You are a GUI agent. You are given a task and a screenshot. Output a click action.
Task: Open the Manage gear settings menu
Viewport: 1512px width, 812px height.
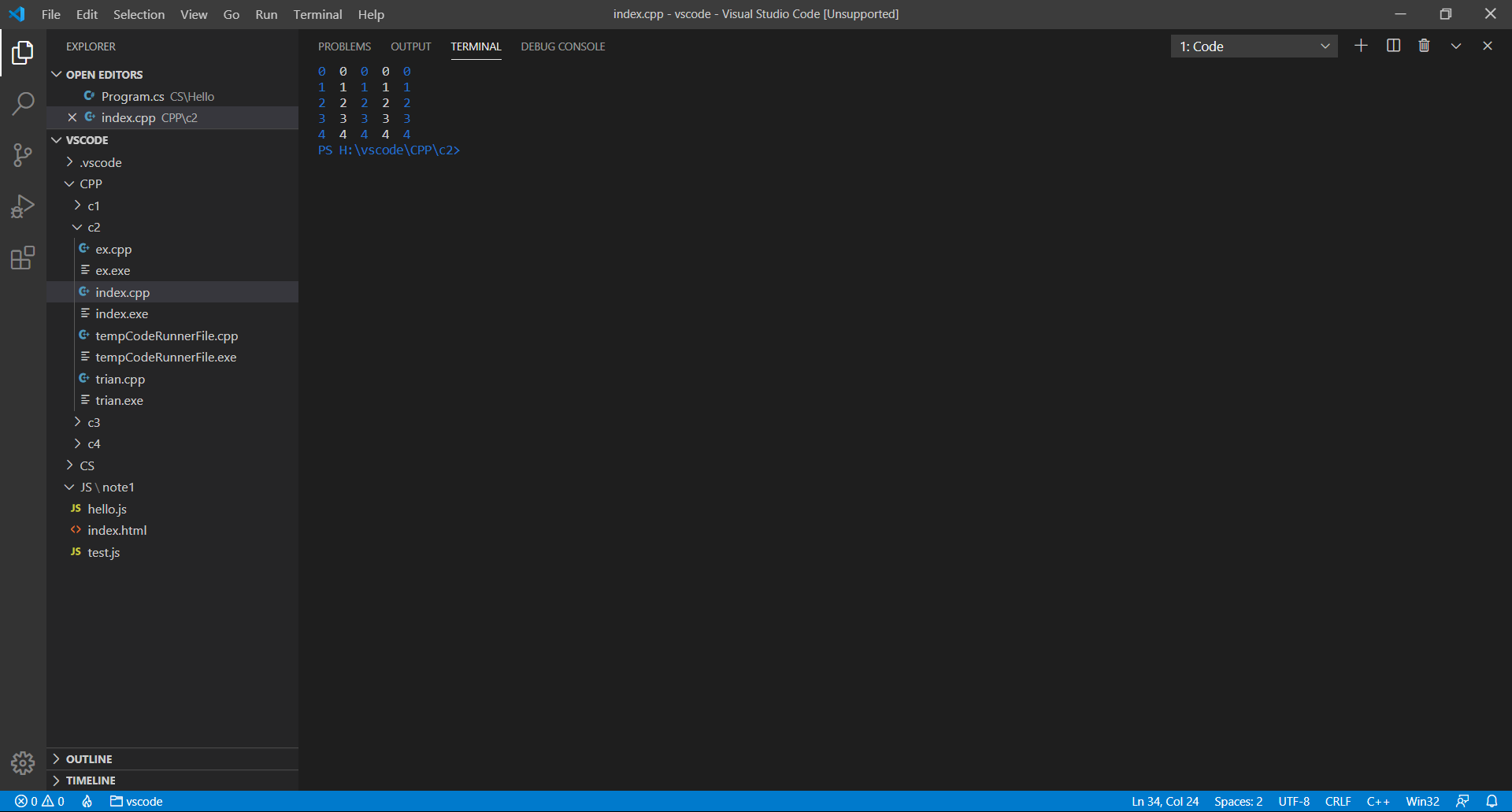[x=23, y=762]
